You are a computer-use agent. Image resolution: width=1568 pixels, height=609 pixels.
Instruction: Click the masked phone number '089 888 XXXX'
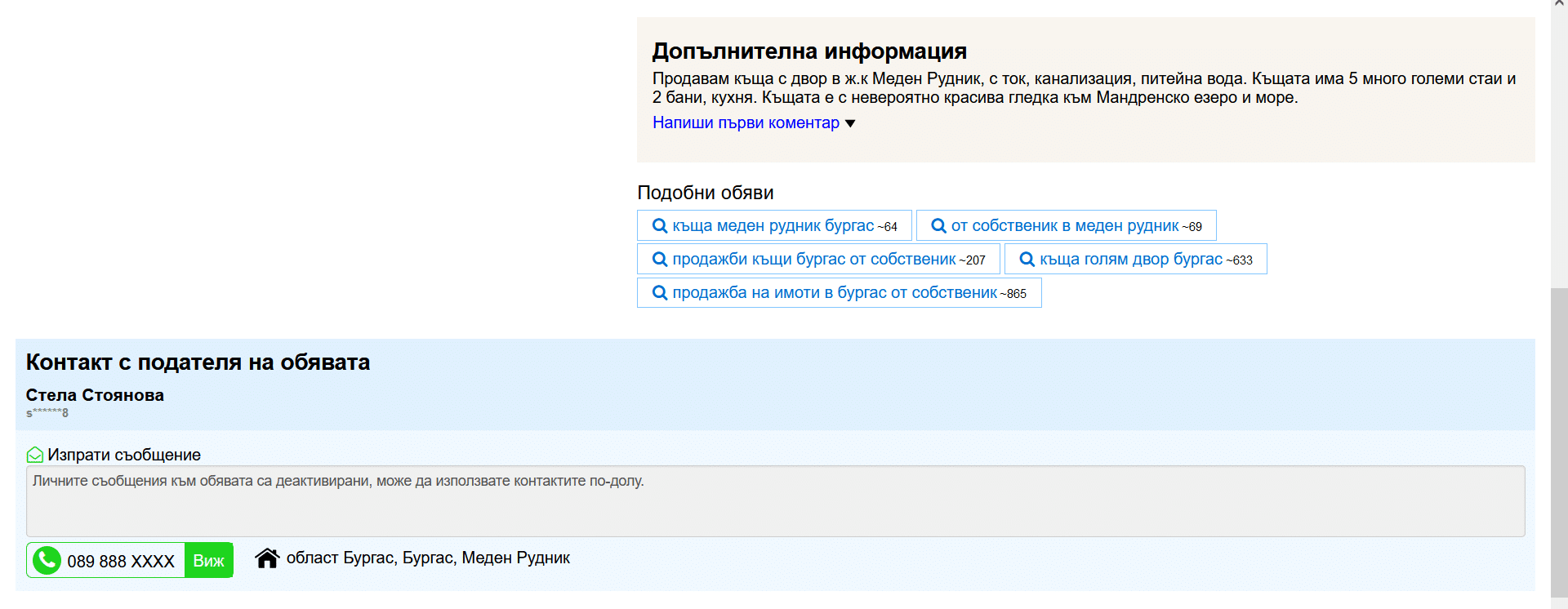click(x=121, y=562)
